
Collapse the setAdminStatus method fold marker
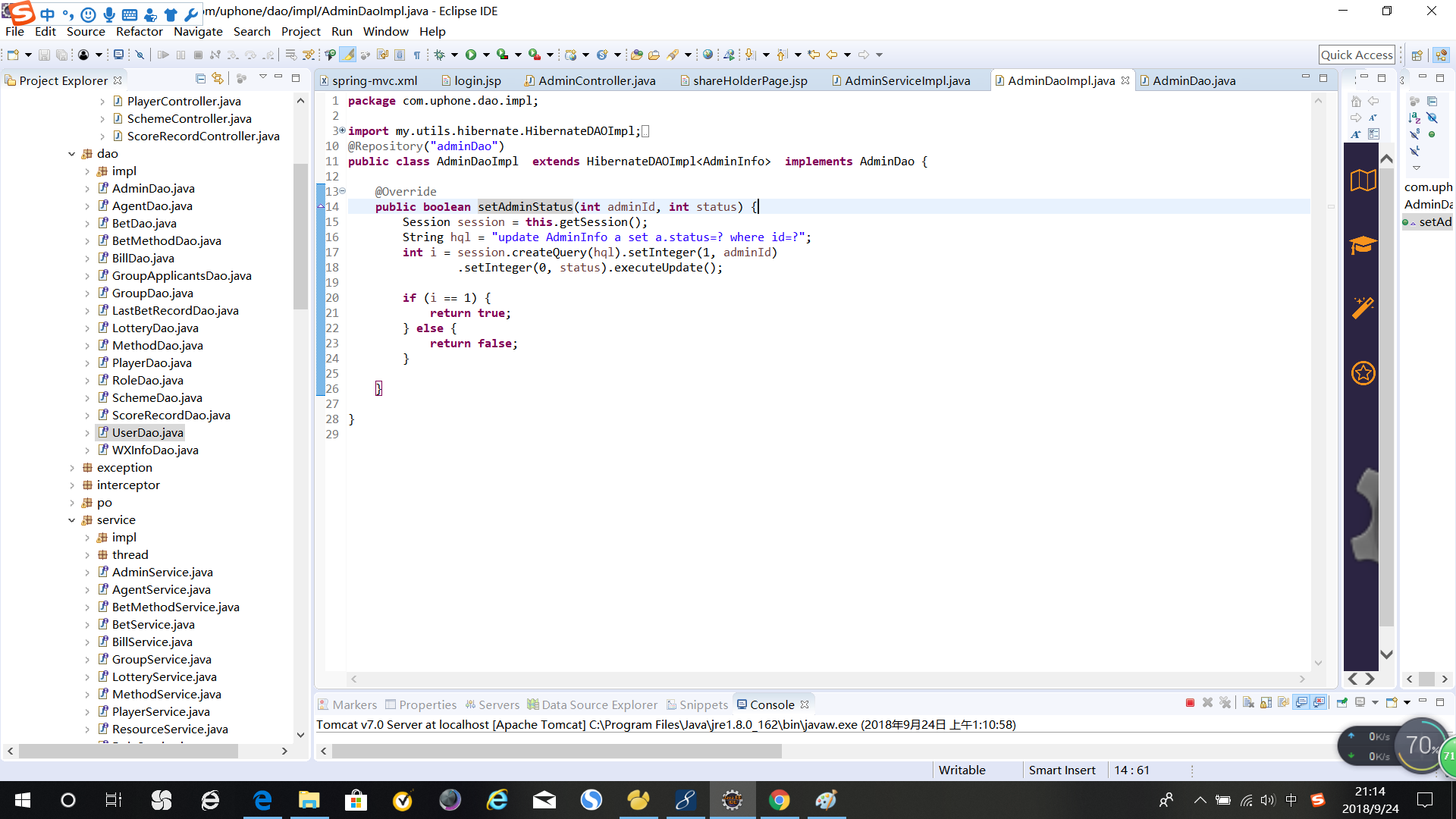(x=342, y=191)
